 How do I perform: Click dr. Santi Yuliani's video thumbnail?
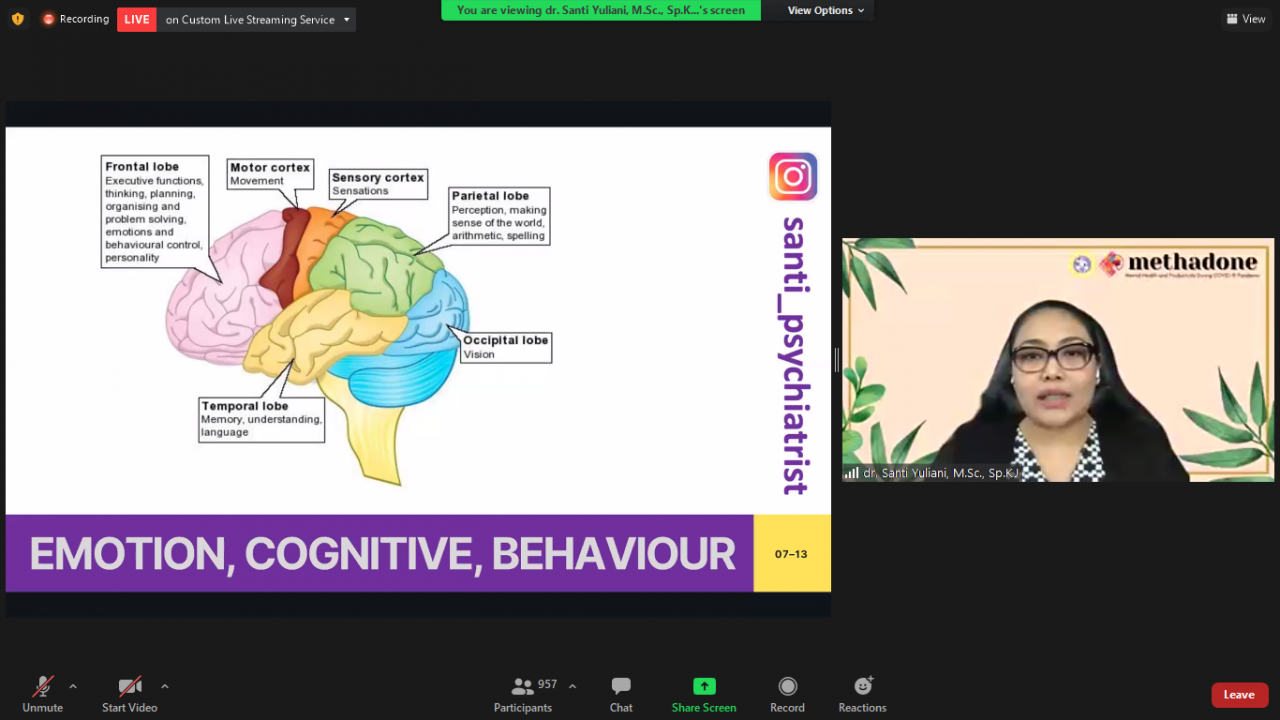click(1057, 360)
